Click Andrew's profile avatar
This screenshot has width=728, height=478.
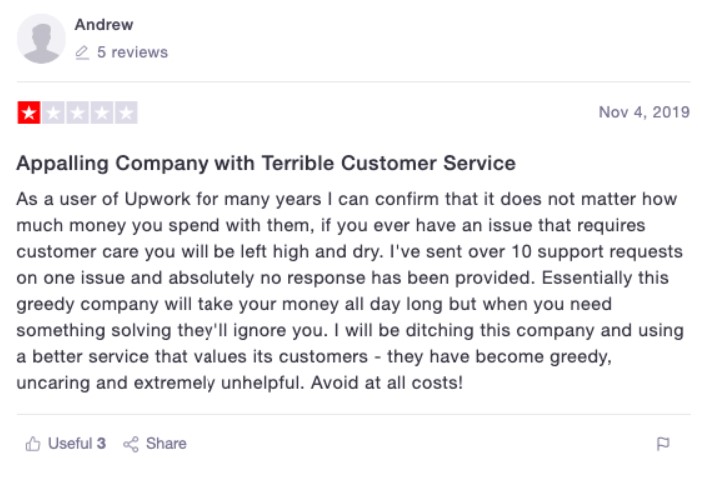[41, 39]
